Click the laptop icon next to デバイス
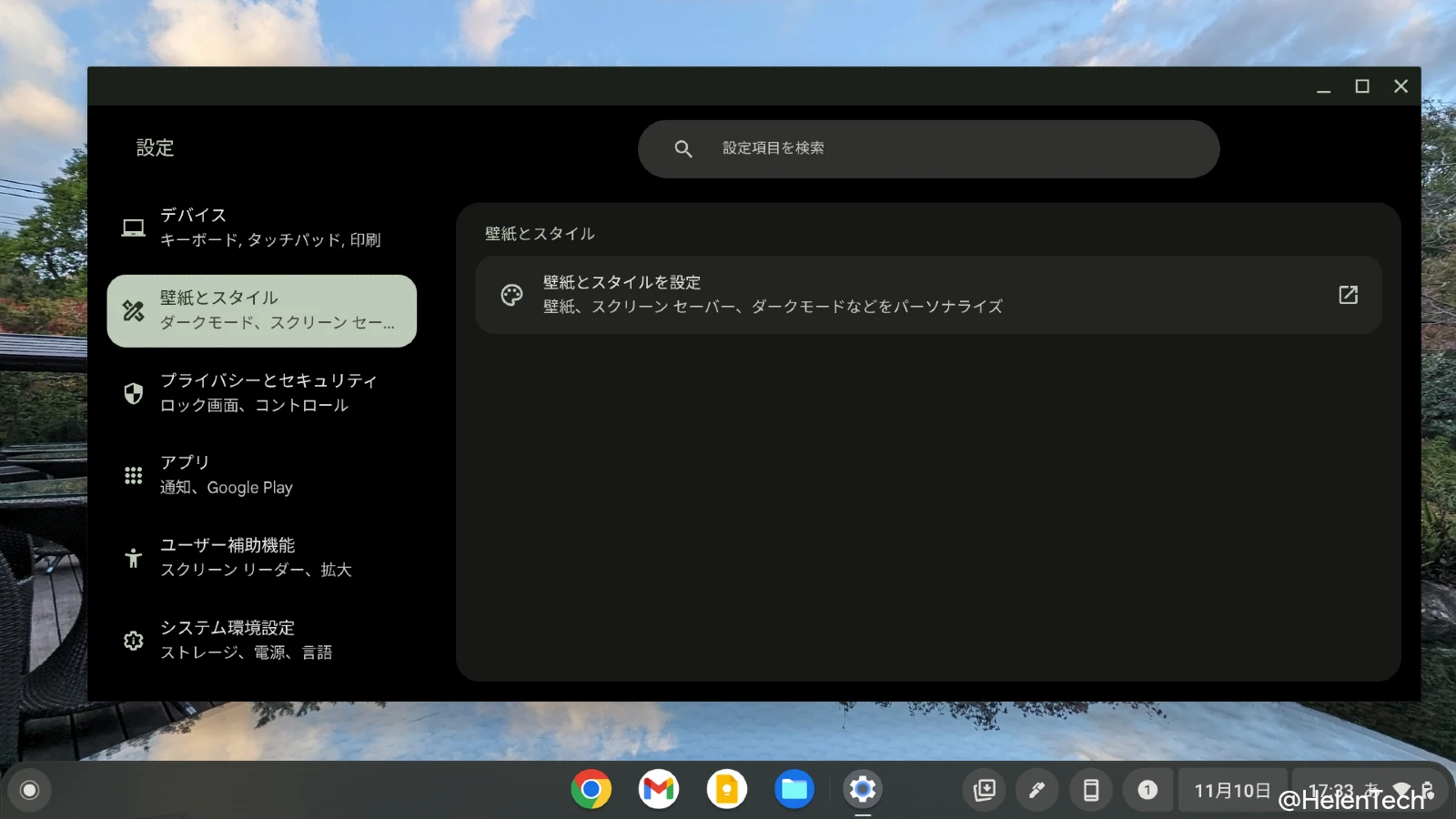The image size is (1456, 819). [133, 227]
